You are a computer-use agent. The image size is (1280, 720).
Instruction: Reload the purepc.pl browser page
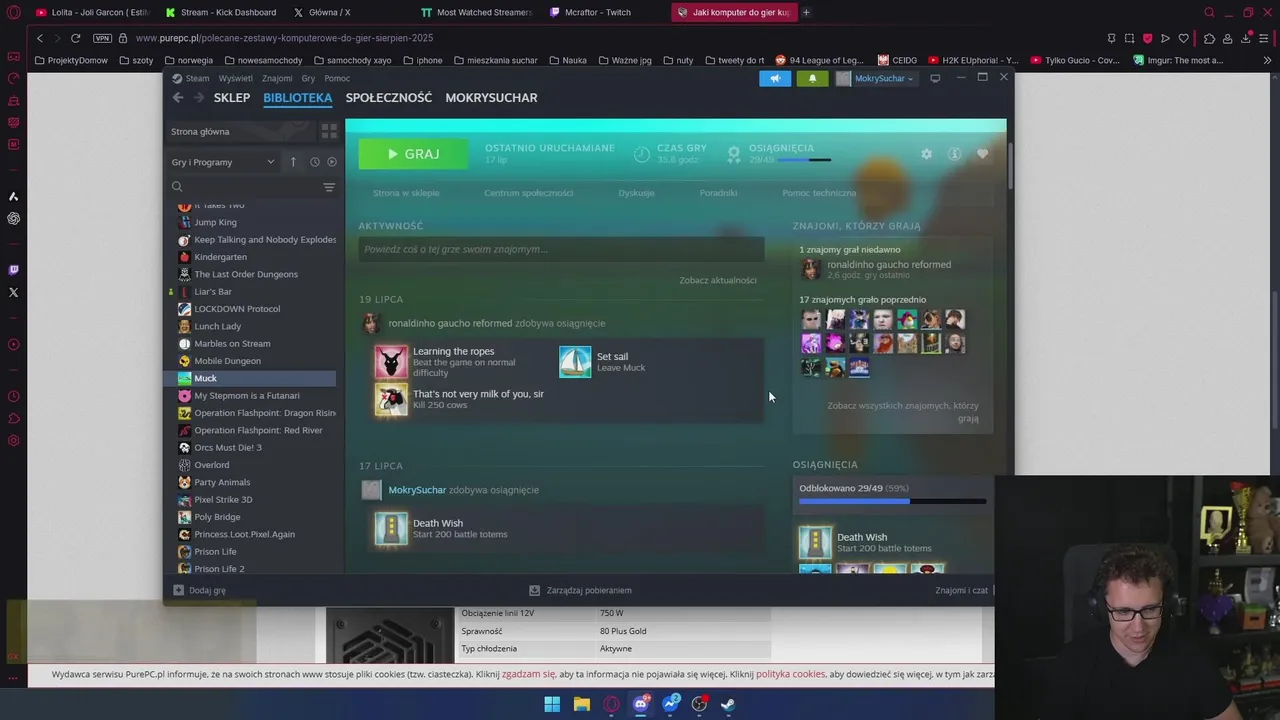click(75, 38)
